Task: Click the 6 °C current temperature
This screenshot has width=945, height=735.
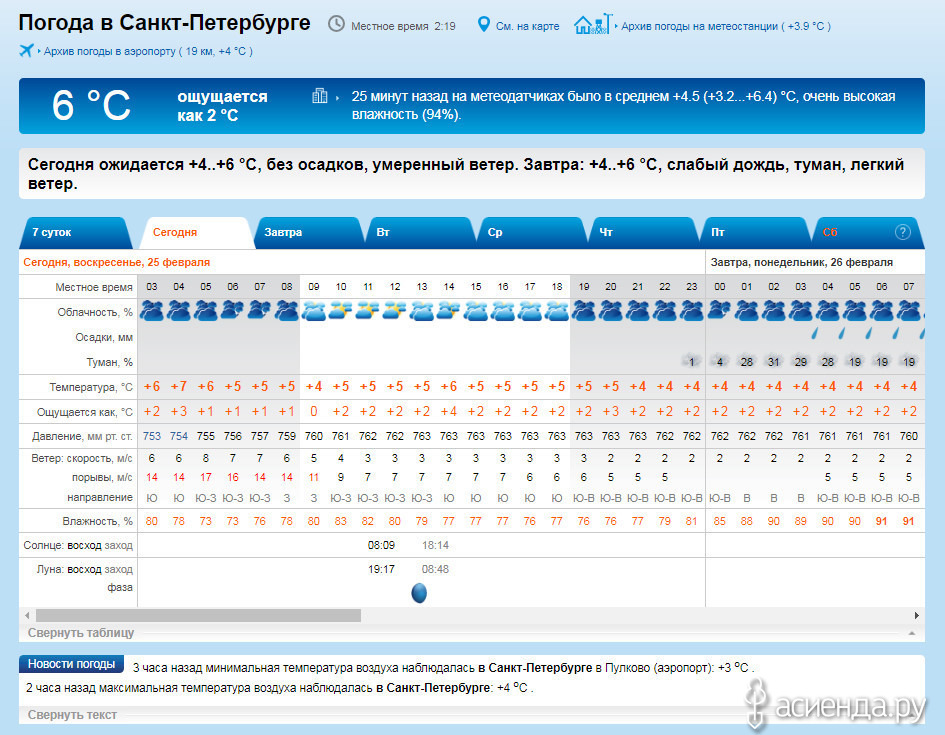Action: [x=91, y=105]
